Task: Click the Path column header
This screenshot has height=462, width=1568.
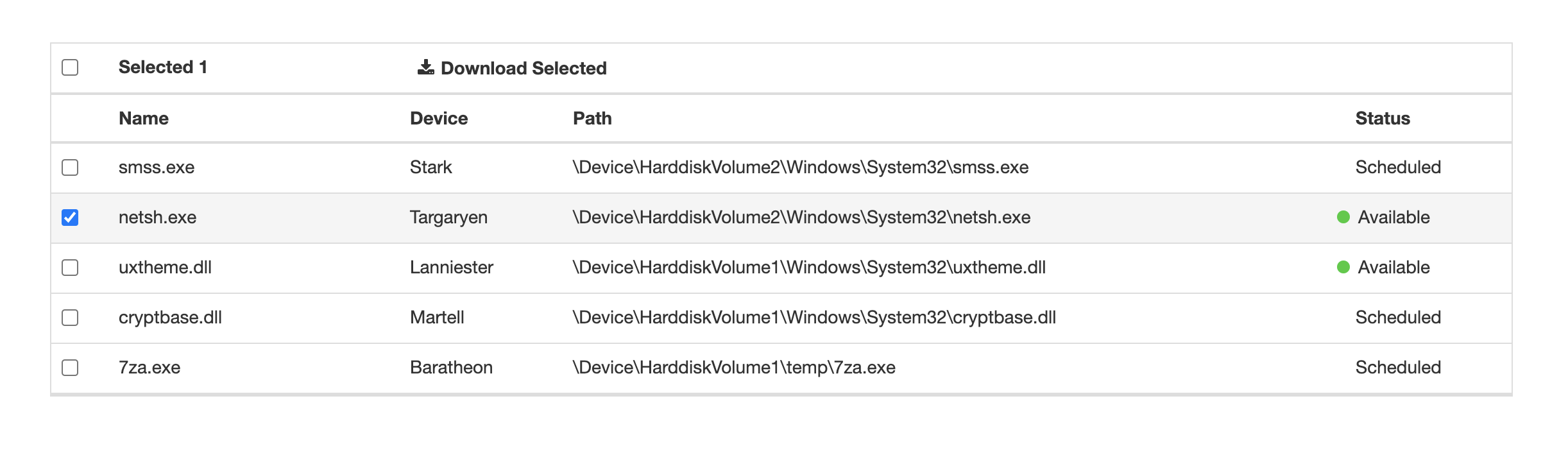Action: (x=592, y=118)
